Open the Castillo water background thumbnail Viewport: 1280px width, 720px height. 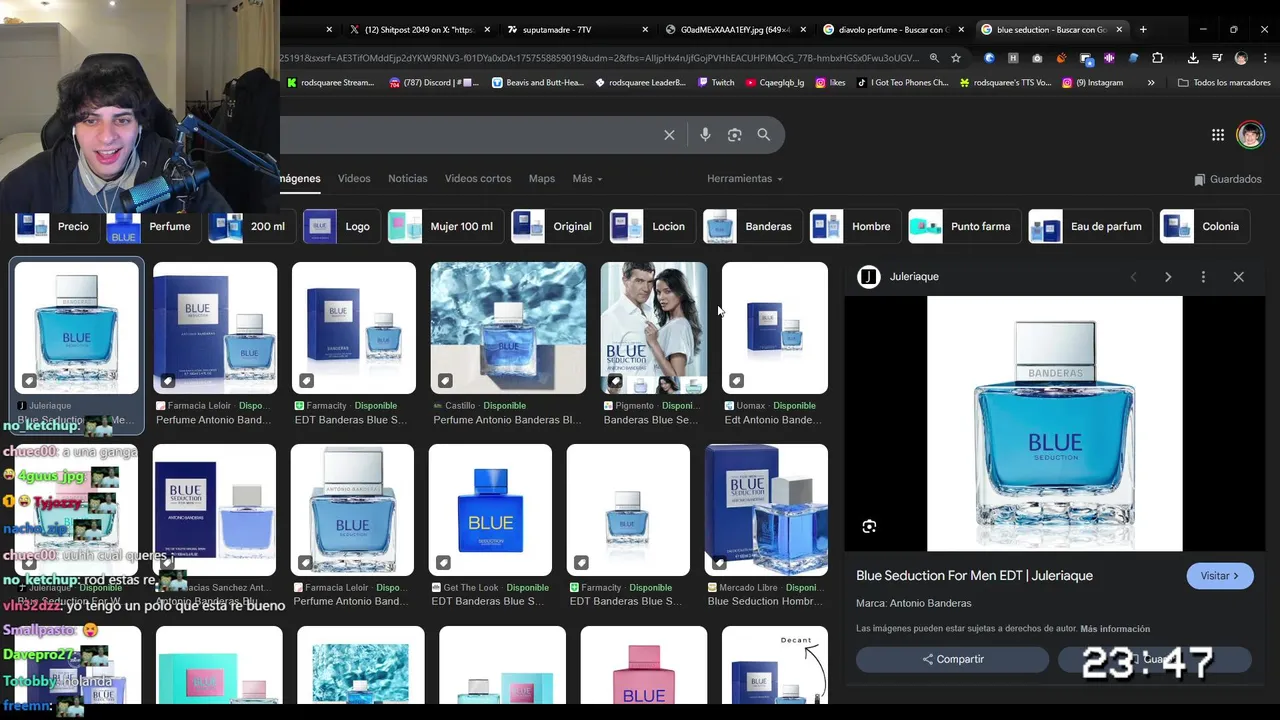pos(508,328)
